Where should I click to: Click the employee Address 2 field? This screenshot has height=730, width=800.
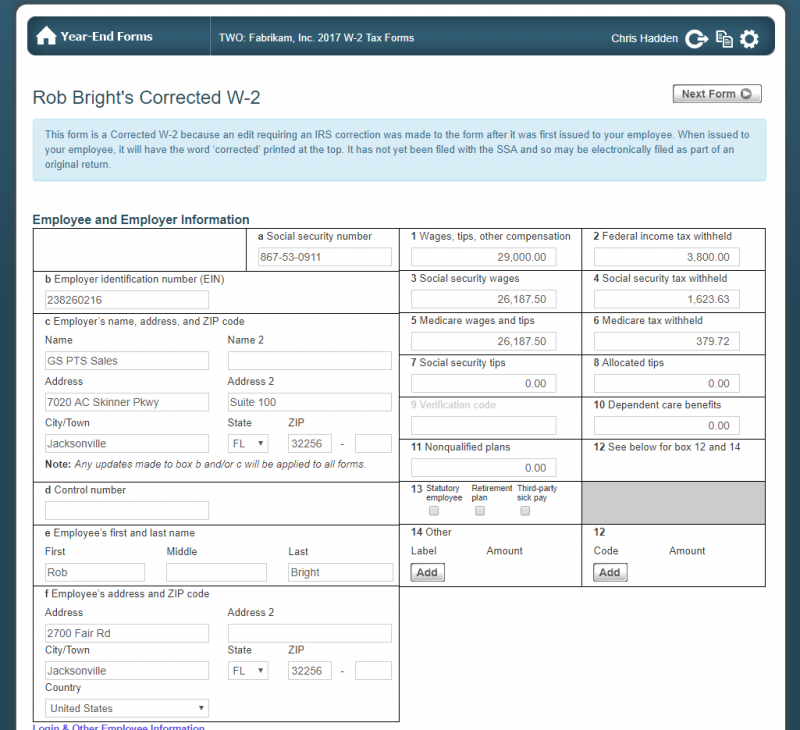click(x=310, y=633)
